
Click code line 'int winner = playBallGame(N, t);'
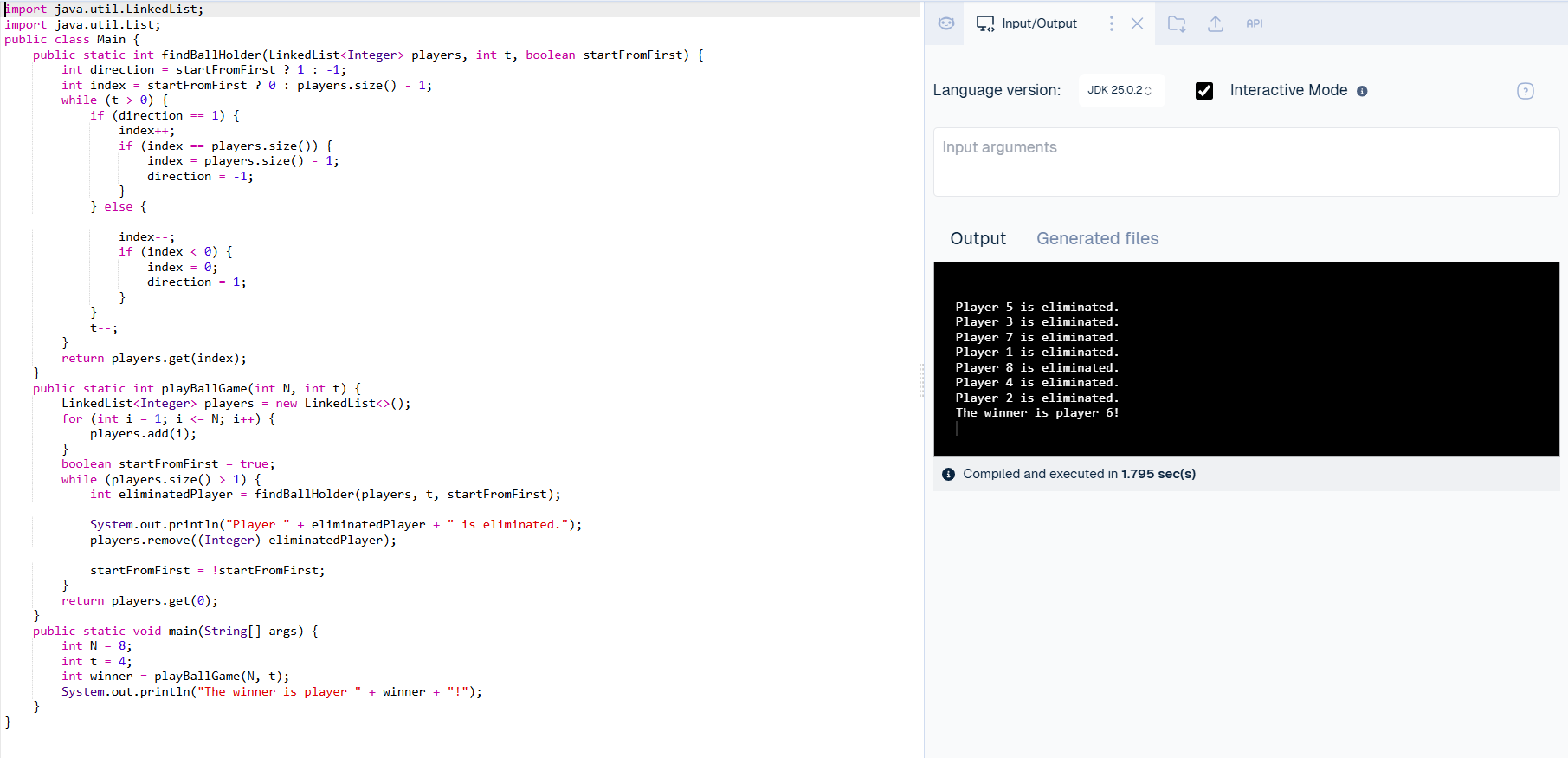tap(176, 676)
